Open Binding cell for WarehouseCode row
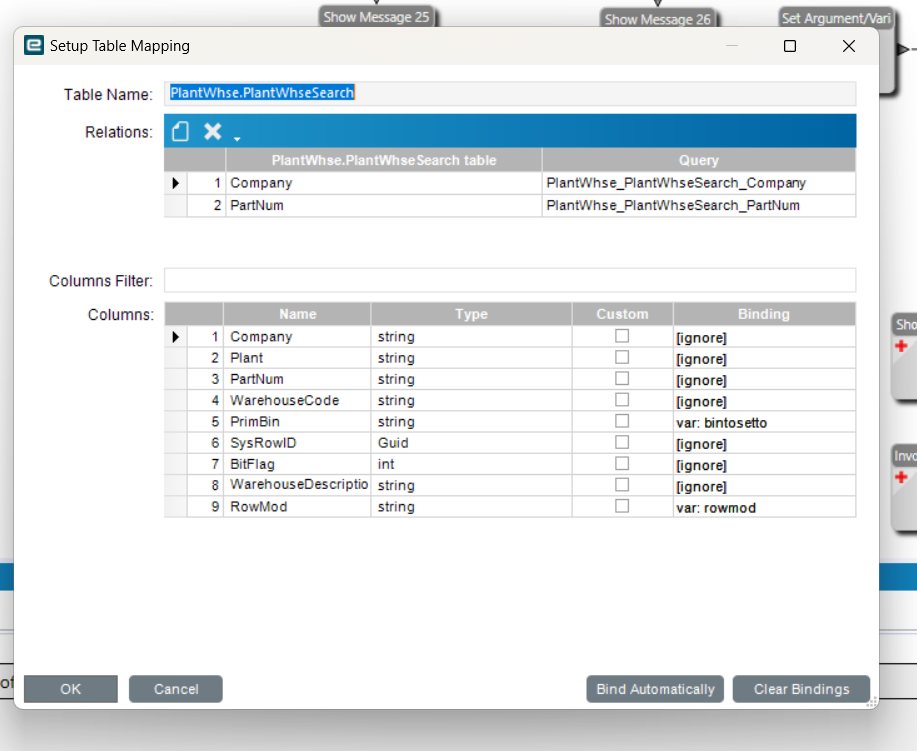The height and width of the screenshot is (751, 917). point(764,401)
